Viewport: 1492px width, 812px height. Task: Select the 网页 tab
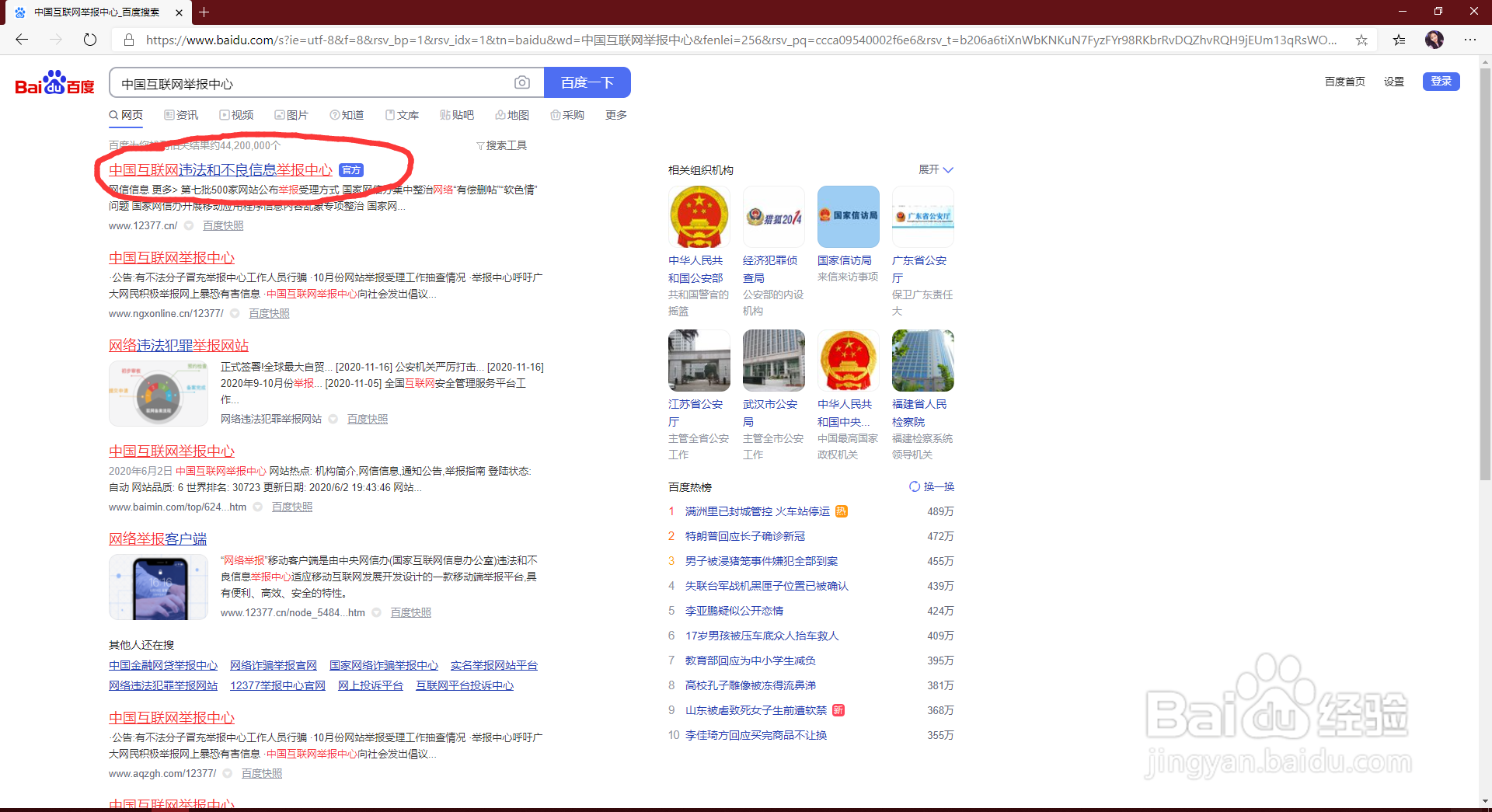click(x=126, y=115)
